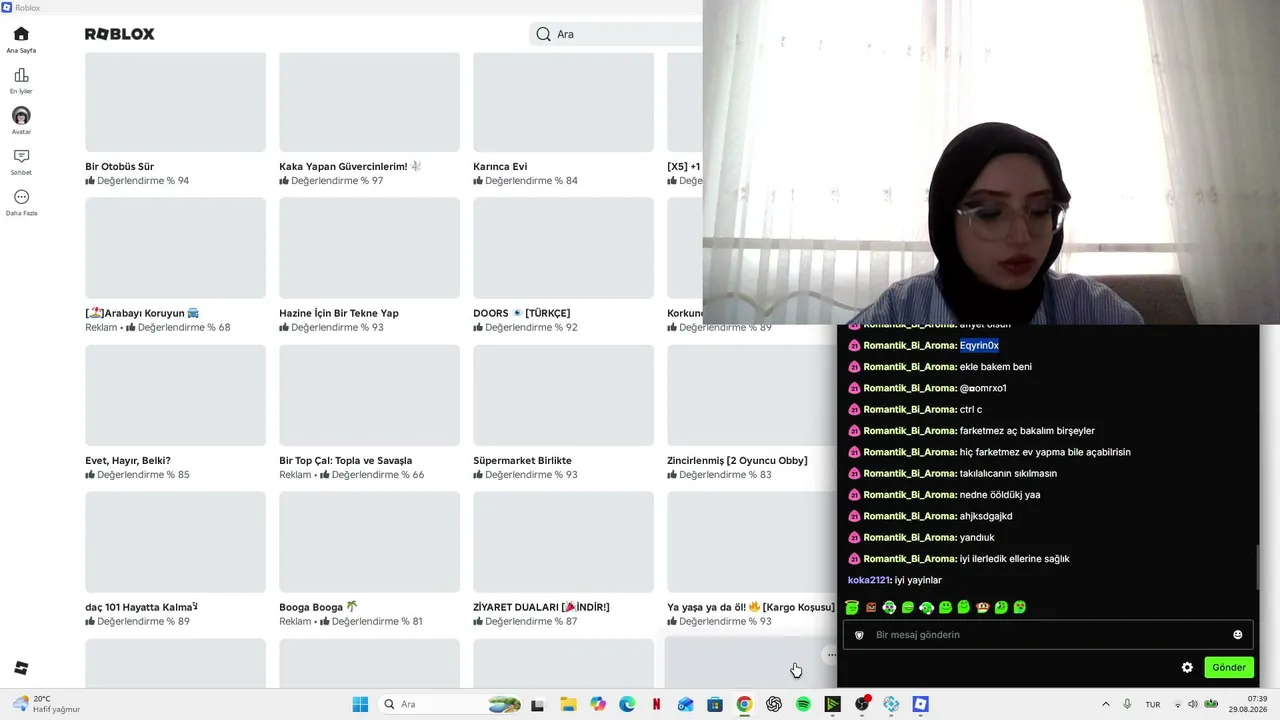Screen dimensions: 1280x720
Task: Open Zincirlenmiş [2 Oyuncu Obby] title
Action: 737,460
